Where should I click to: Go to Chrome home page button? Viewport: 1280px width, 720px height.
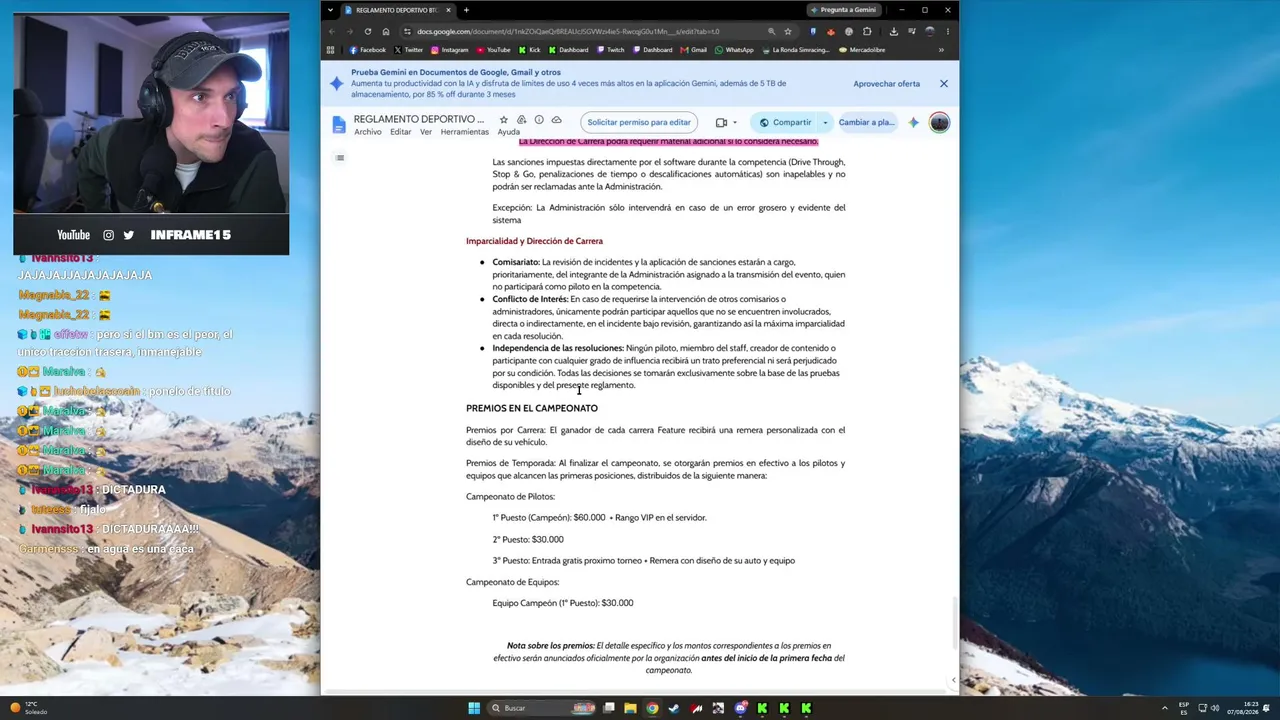click(x=386, y=31)
